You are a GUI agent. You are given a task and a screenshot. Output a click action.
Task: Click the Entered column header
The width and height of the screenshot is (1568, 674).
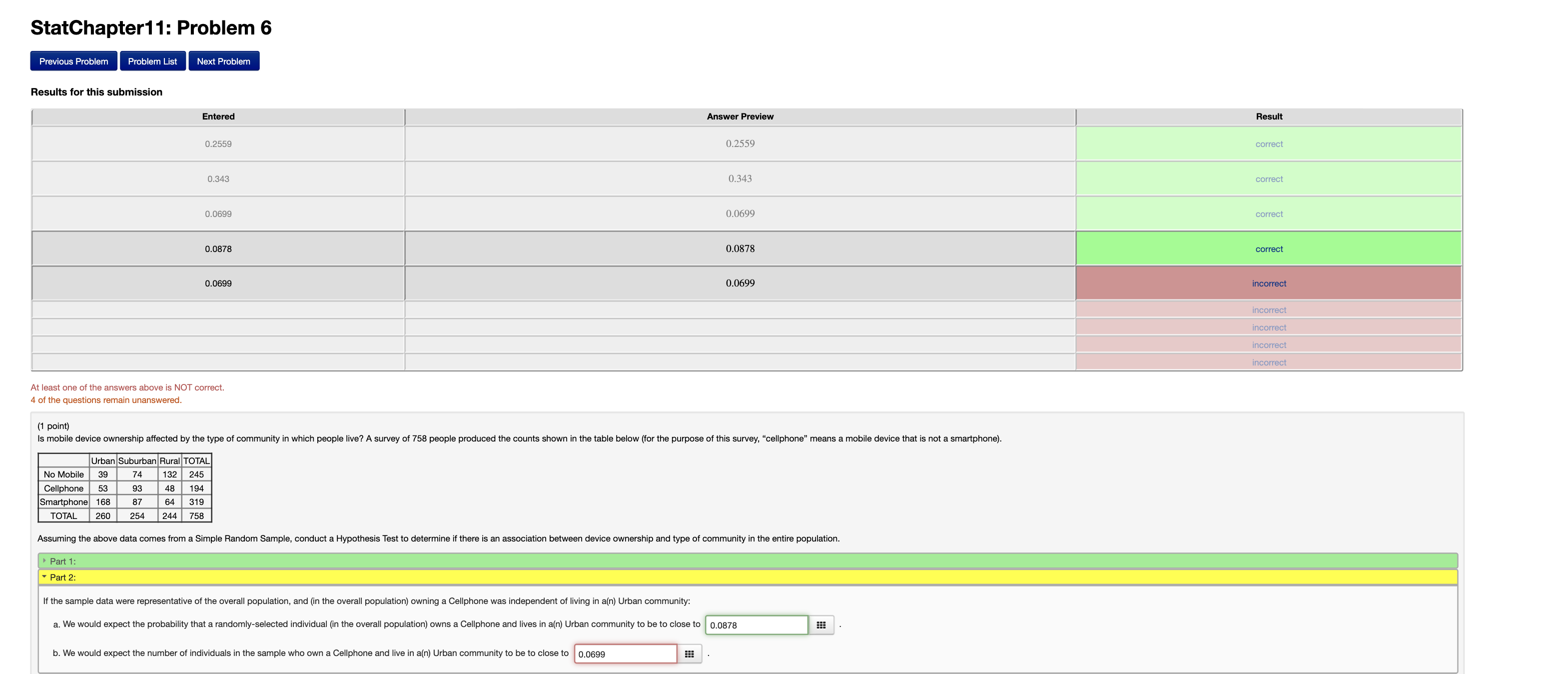pyautogui.click(x=218, y=116)
